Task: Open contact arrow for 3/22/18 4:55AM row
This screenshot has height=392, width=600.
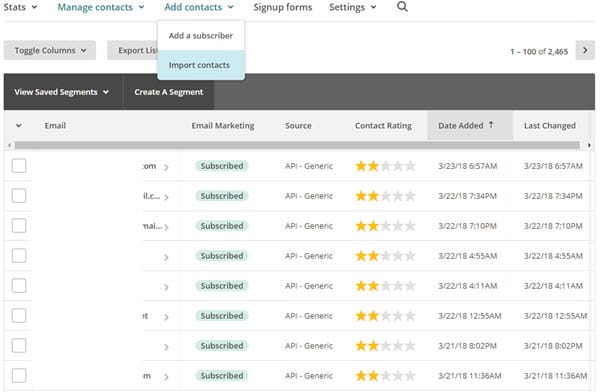Action: tap(166, 257)
